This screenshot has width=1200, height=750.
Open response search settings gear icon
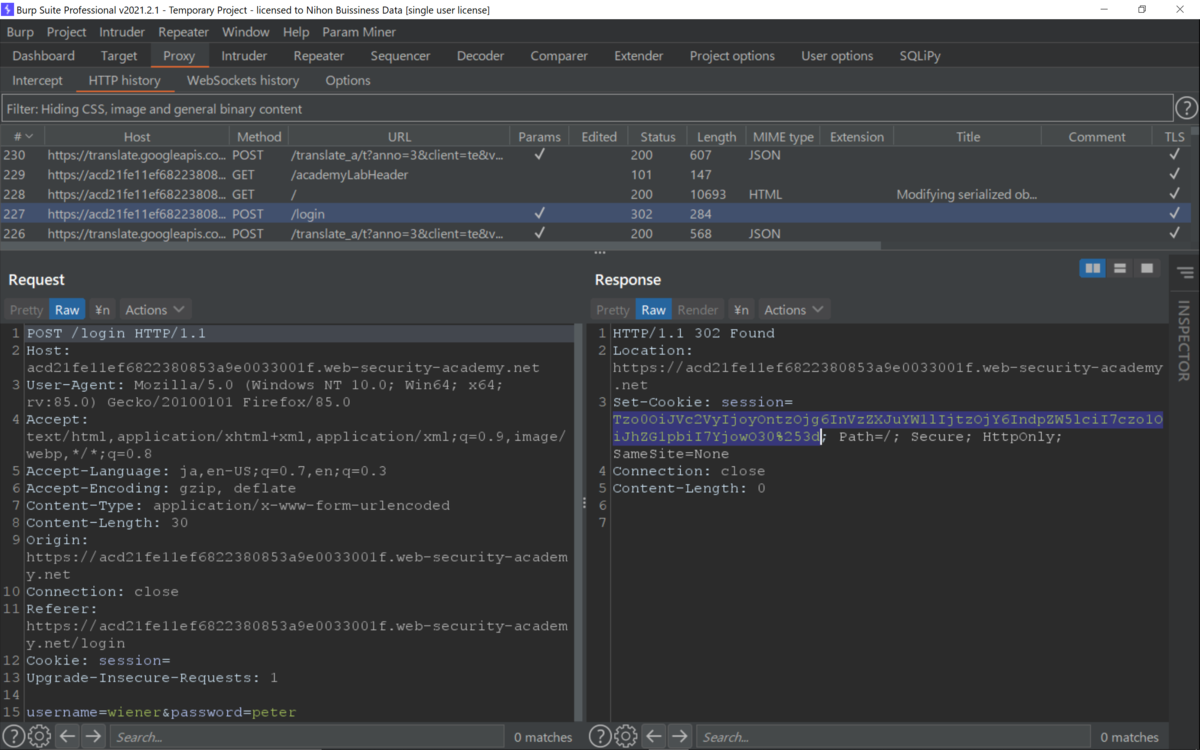[x=626, y=737]
